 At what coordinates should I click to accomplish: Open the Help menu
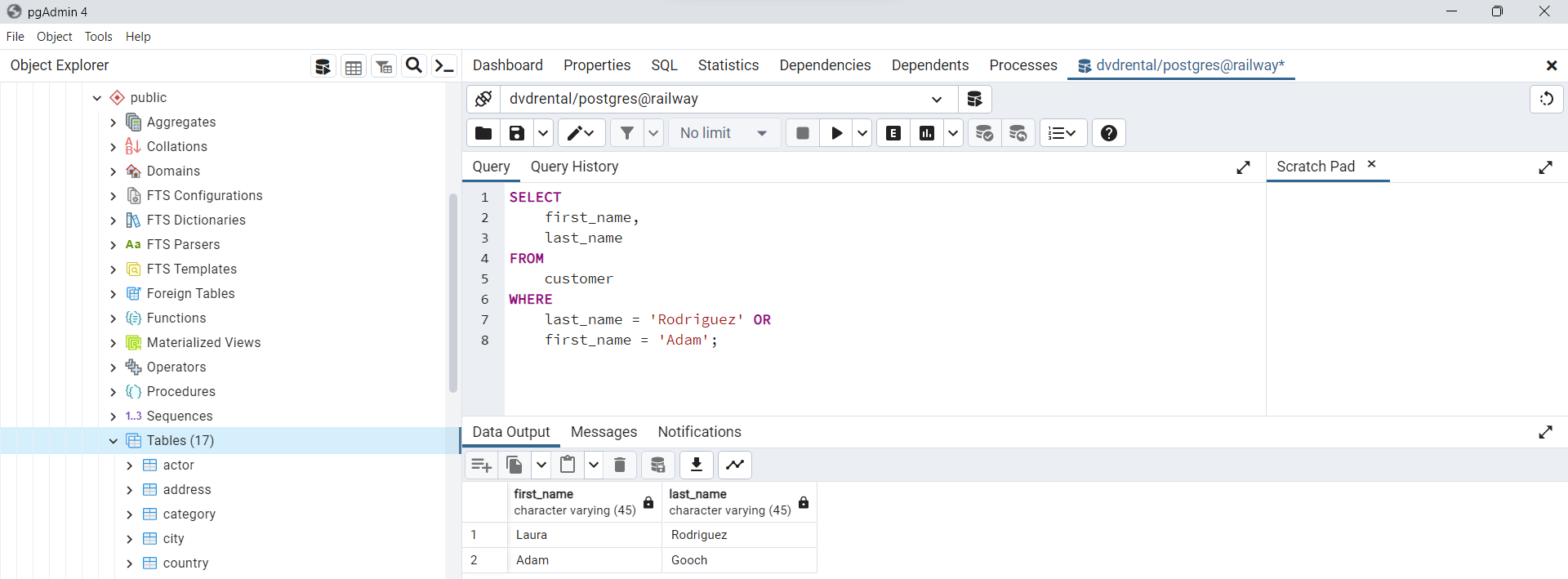click(138, 37)
